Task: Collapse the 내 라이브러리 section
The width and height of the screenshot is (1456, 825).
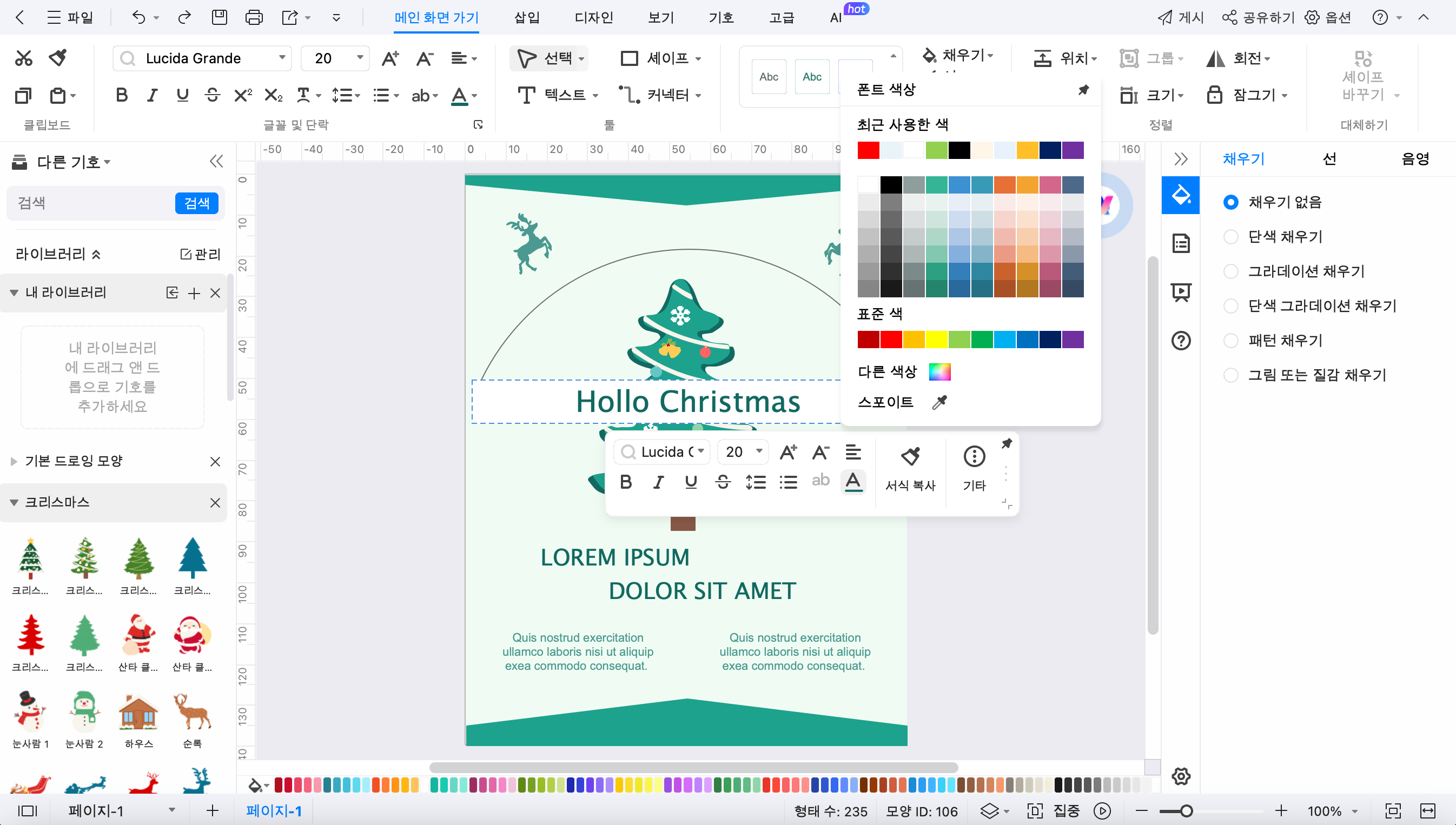Action: tap(14, 293)
